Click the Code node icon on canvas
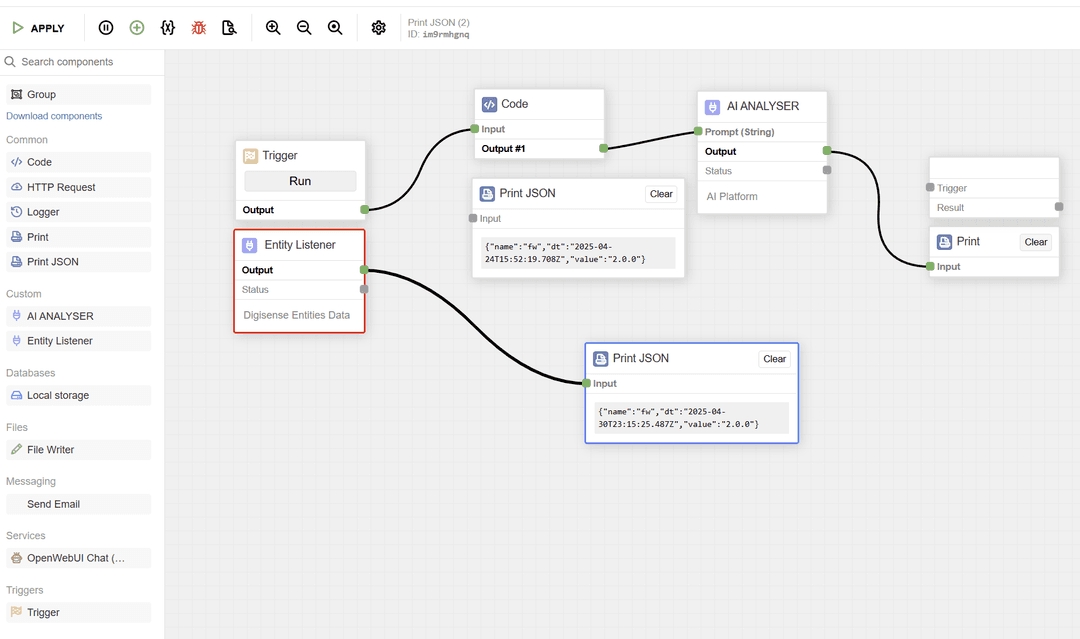The height and width of the screenshot is (639, 1080). click(489, 105)
